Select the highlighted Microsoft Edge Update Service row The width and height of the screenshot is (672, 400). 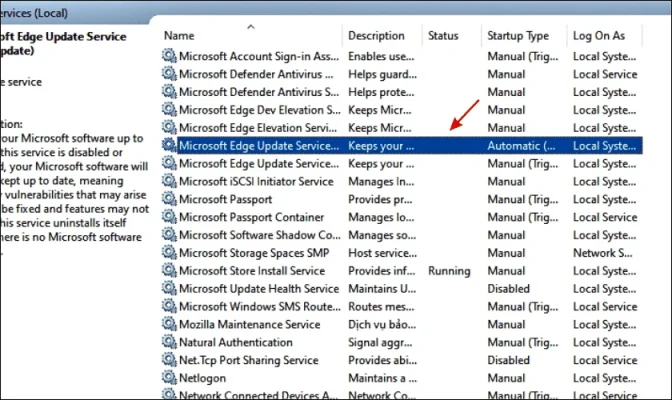point(258,145)
